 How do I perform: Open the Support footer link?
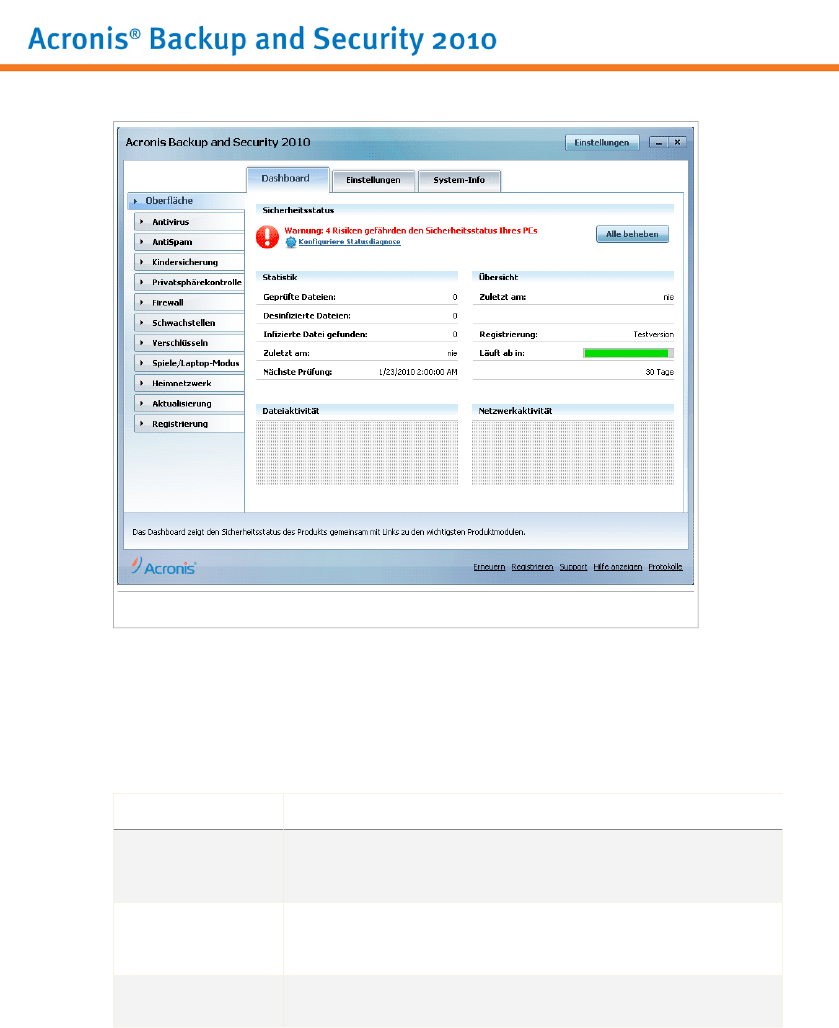[x=573, y=567]
